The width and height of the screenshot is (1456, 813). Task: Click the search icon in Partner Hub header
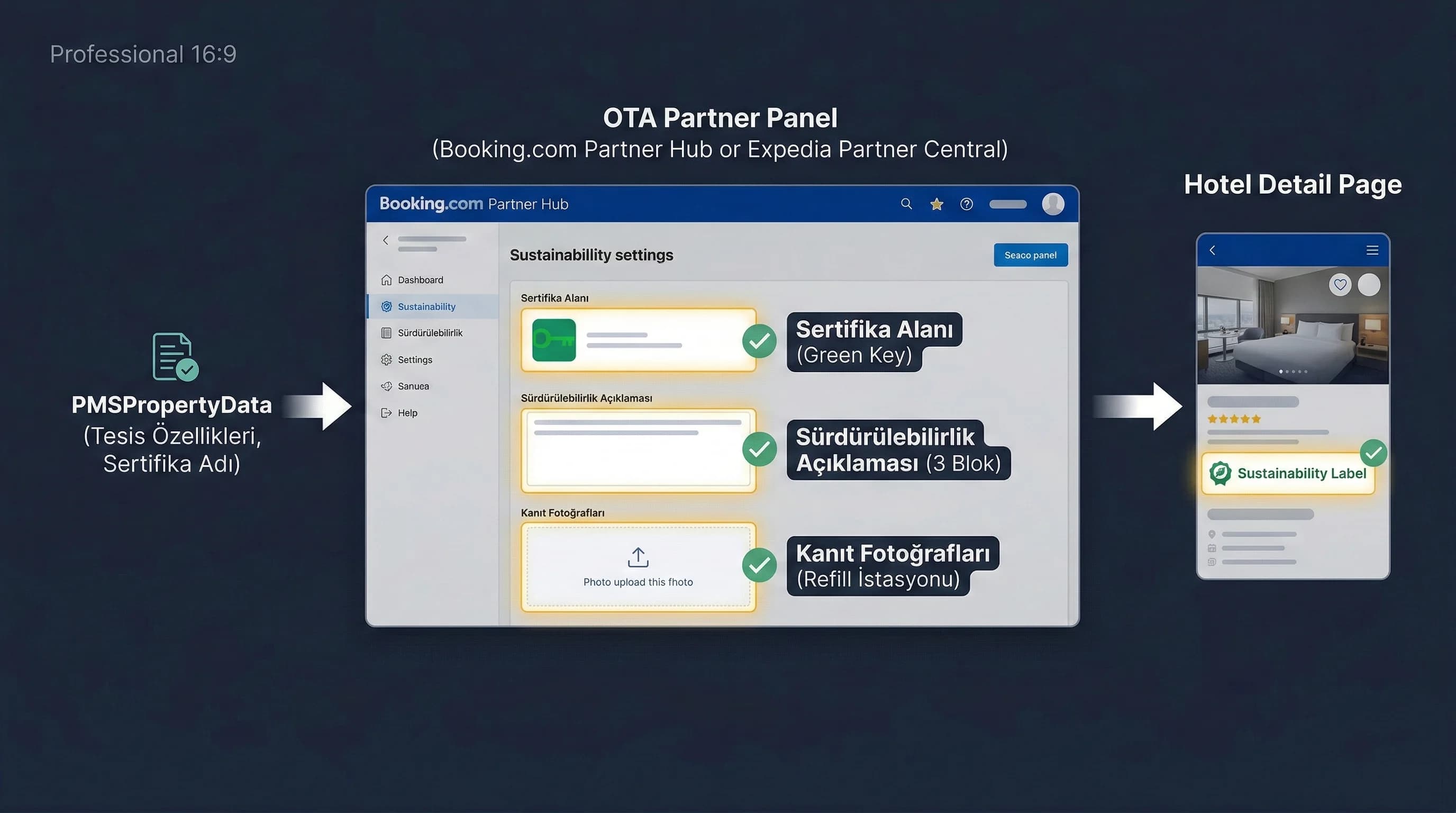click(906, 204)
